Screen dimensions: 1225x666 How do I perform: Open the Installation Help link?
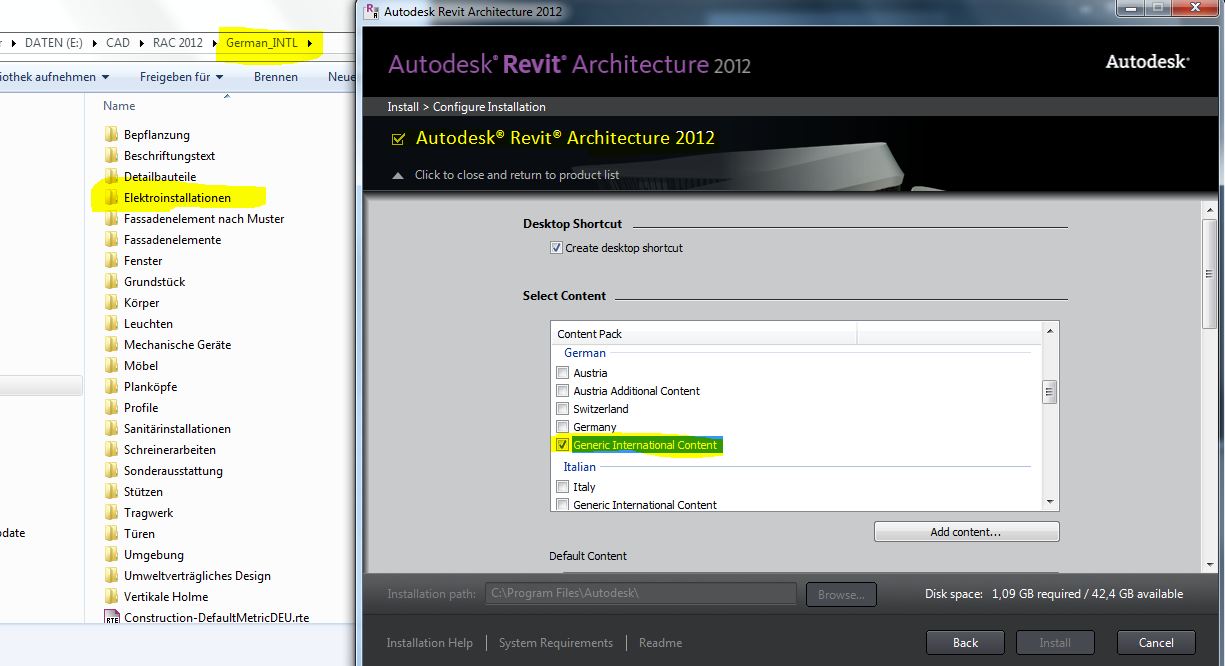[x=430, y=643]
